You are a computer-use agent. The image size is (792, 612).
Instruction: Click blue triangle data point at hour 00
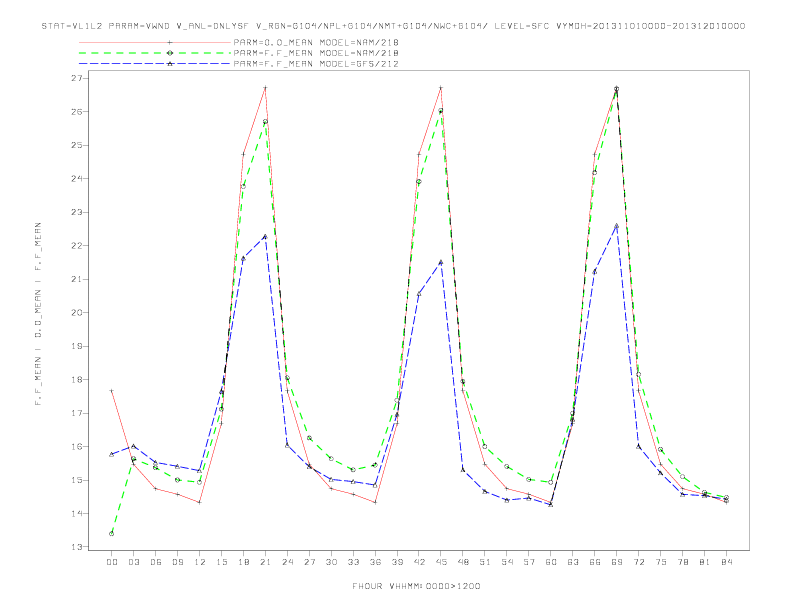[x=112, y=454]
